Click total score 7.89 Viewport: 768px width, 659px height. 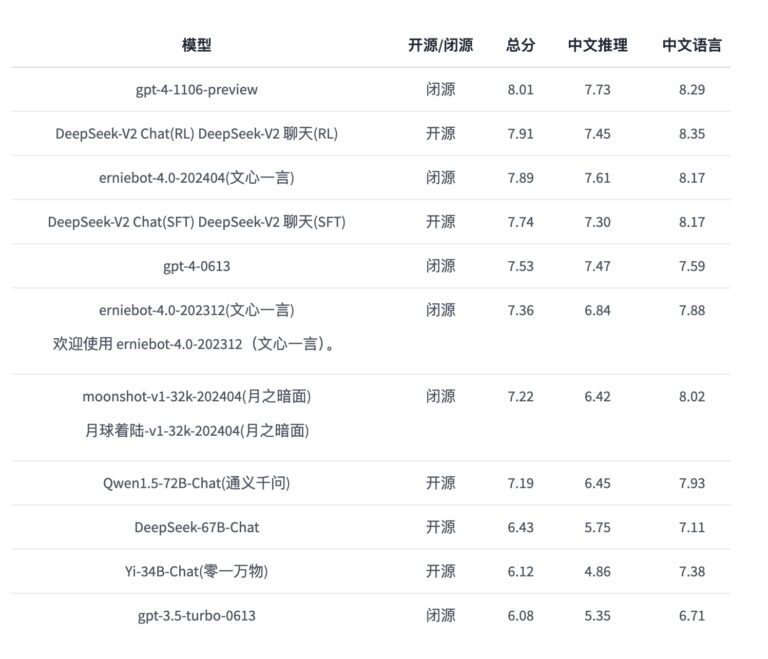[520, 178]
